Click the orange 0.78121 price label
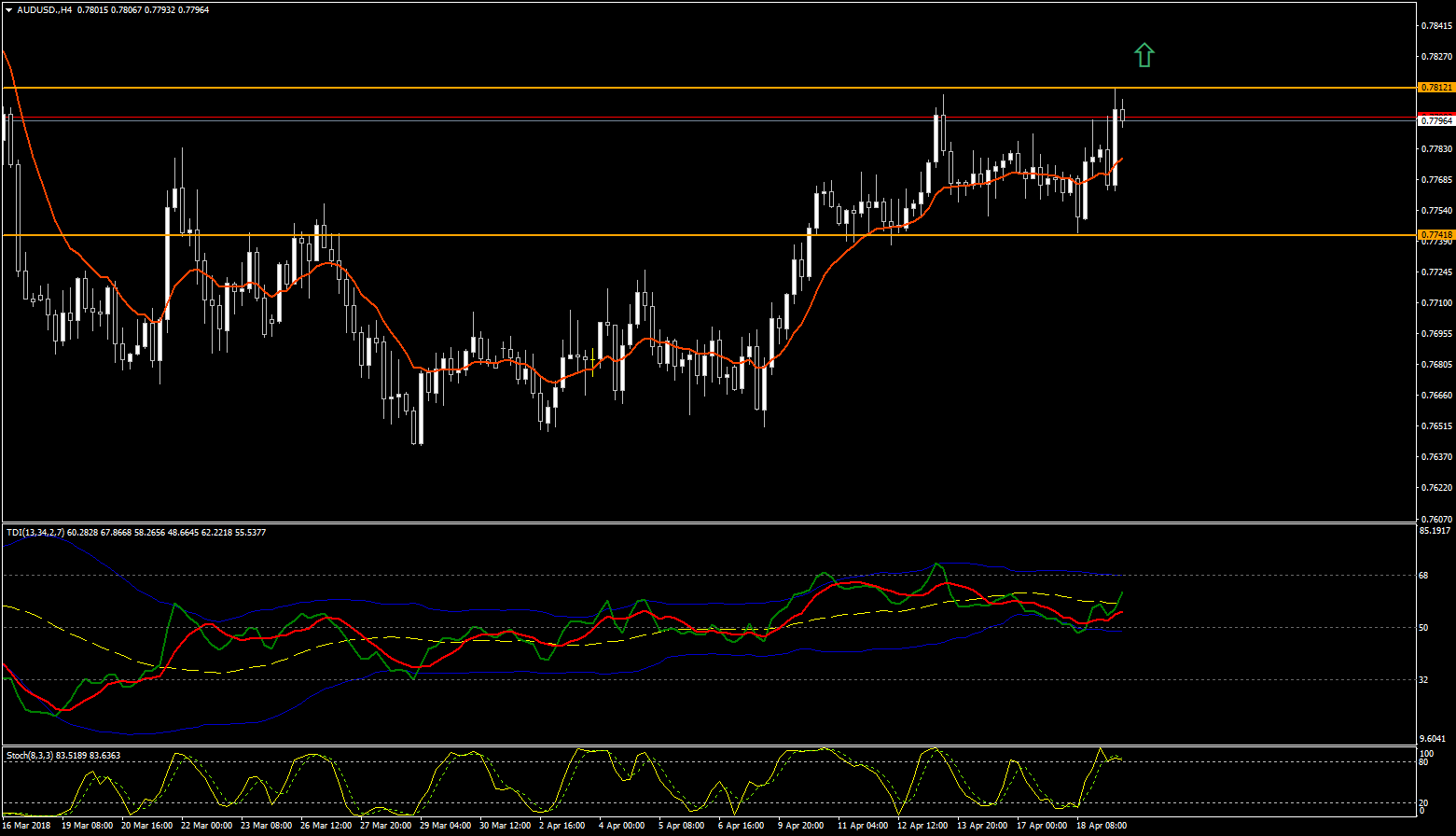 (1435, 87)
